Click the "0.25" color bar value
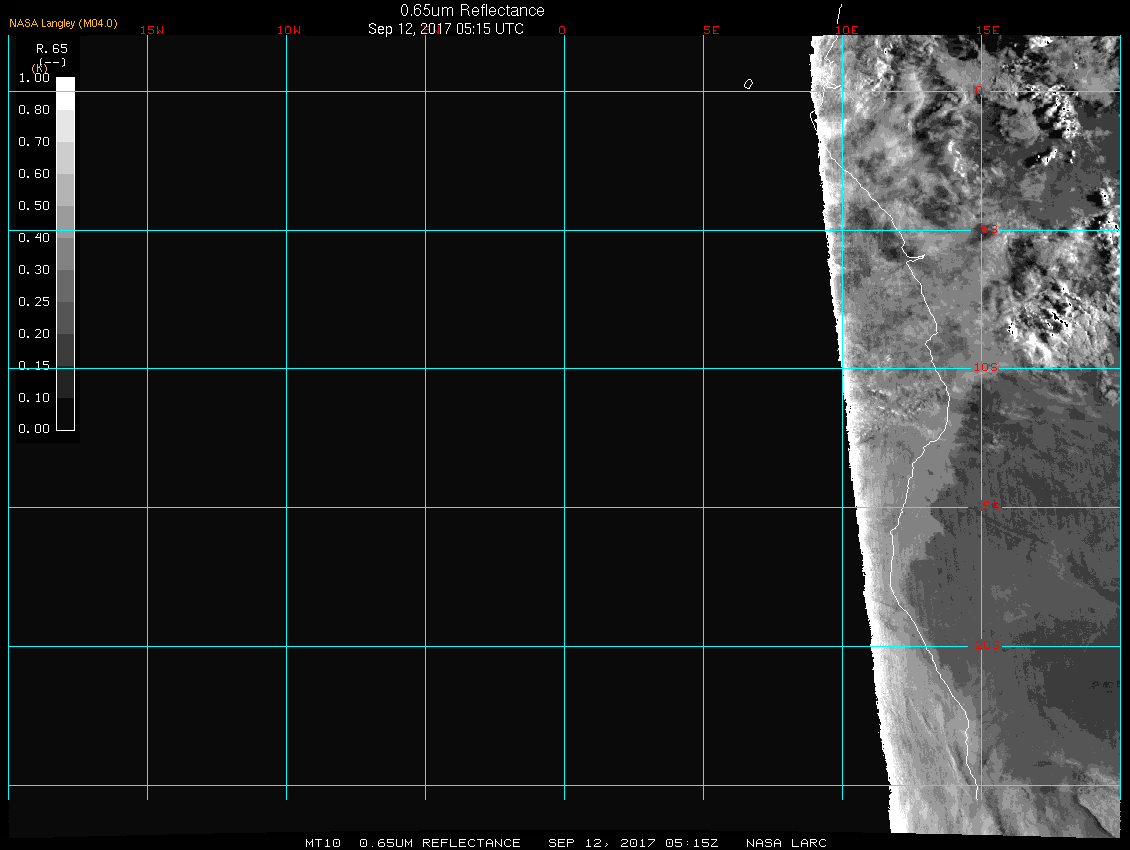Image resolution: width=1130 pixels, height=850 pixels. point(34,301)
